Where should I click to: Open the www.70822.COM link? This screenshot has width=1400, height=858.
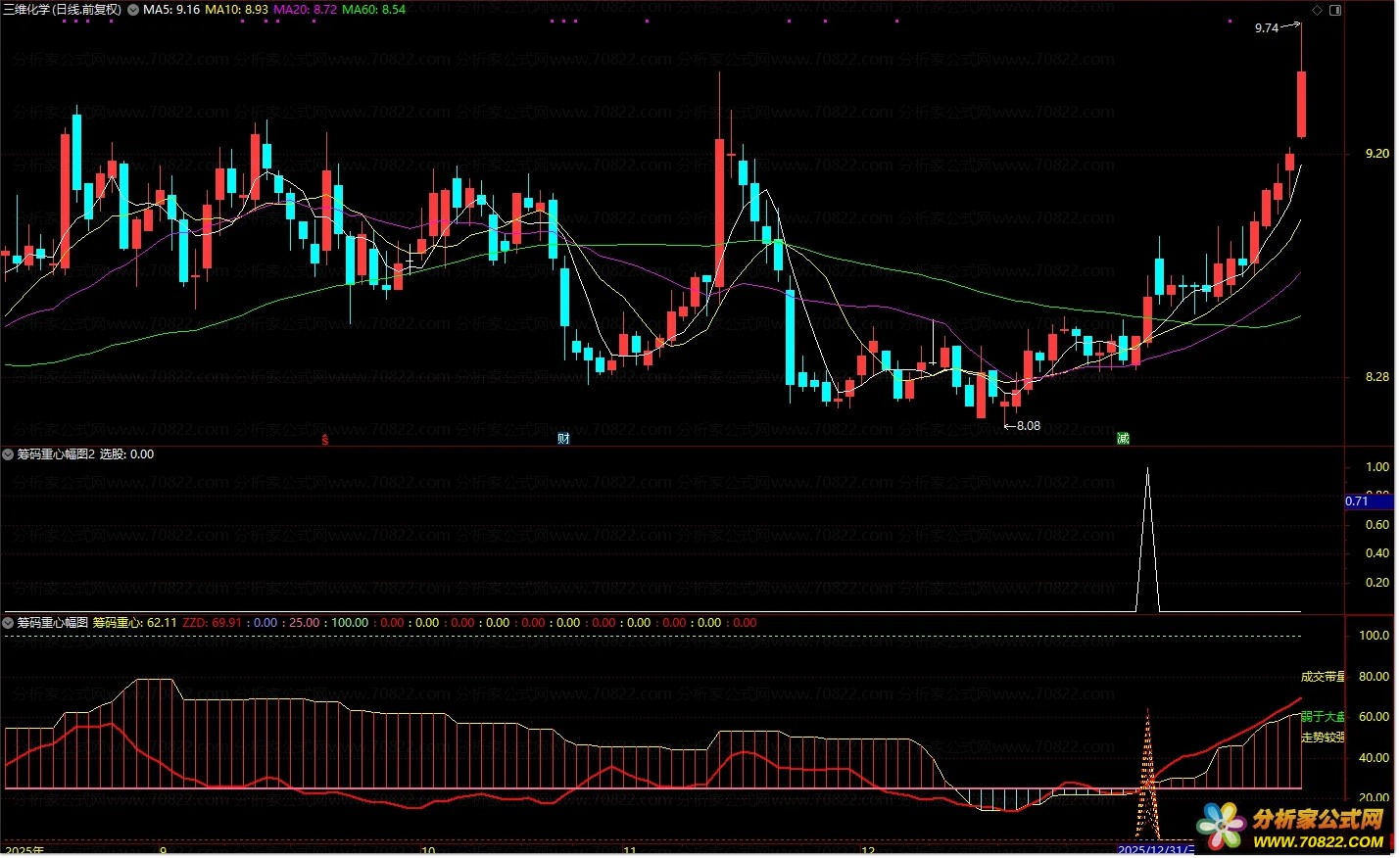1318,842
